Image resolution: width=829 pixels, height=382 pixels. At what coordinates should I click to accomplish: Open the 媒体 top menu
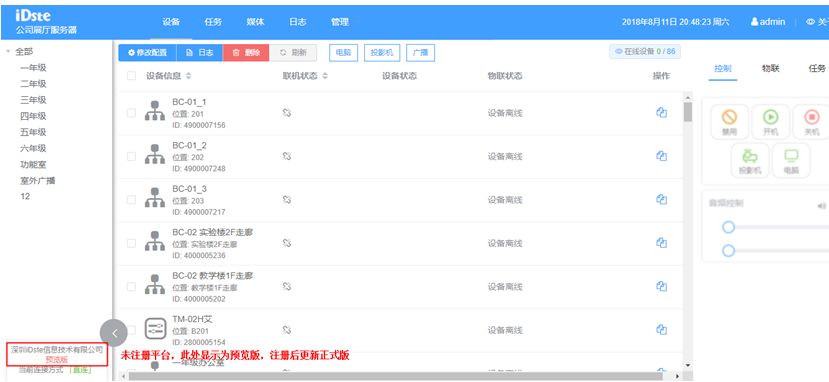255,22
